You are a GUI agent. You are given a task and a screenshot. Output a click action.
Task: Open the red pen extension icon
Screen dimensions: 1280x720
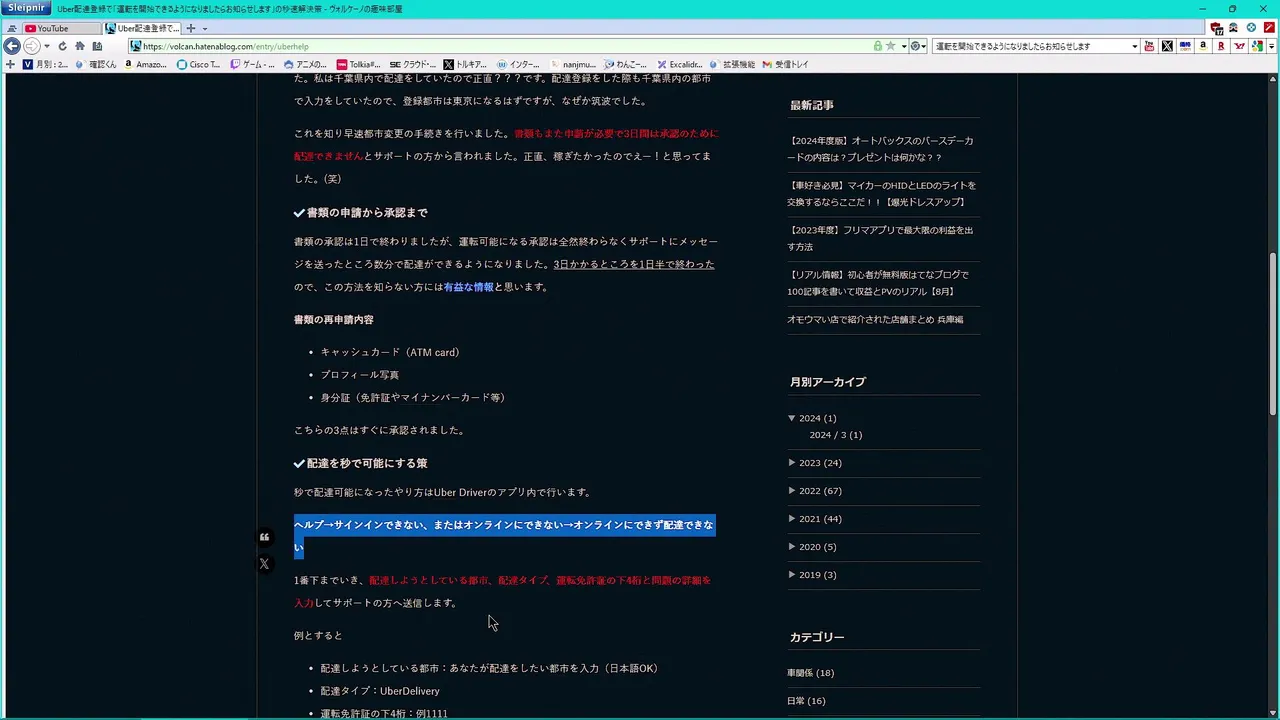pyautogui.click(x=1269, y=28)
